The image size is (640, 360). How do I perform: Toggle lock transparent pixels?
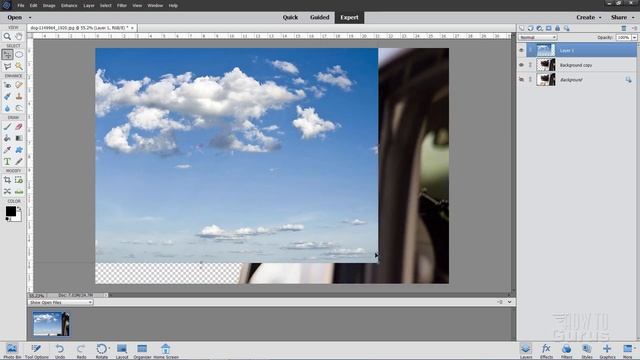click(567, 28)
